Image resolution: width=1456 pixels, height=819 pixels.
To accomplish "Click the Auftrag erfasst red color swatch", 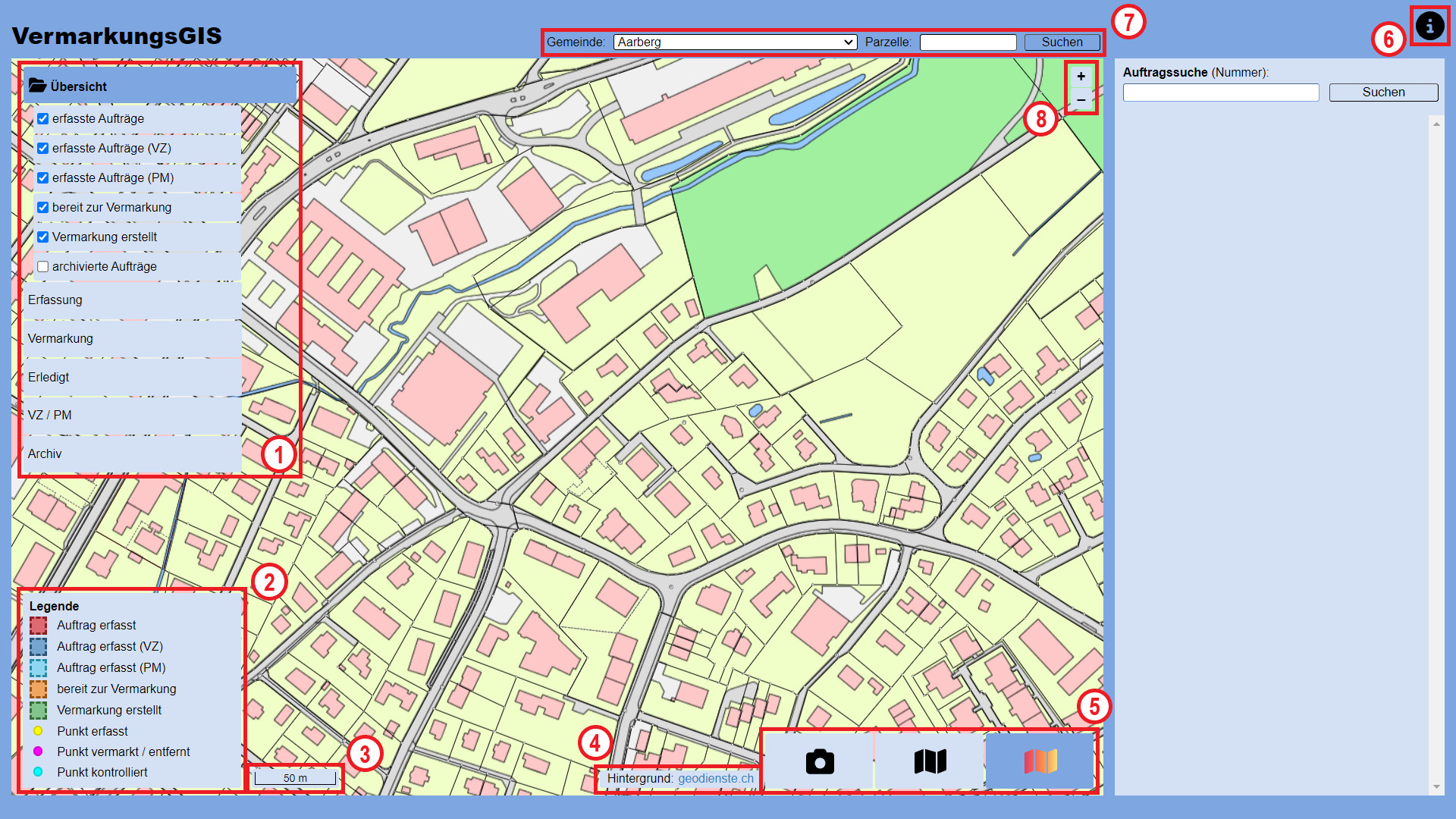I will tap(37, 625).
